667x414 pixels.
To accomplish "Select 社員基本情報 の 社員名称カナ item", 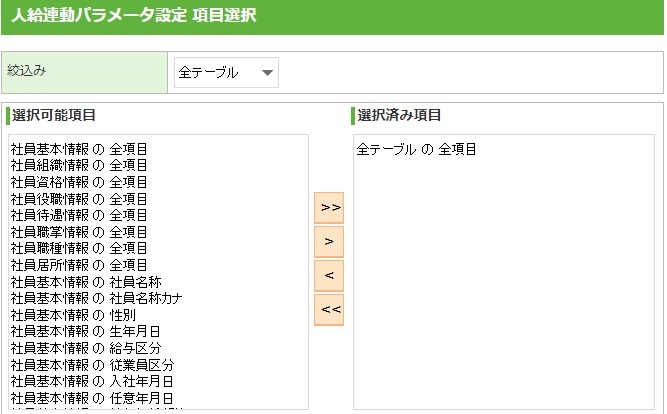I will [96, 298].
